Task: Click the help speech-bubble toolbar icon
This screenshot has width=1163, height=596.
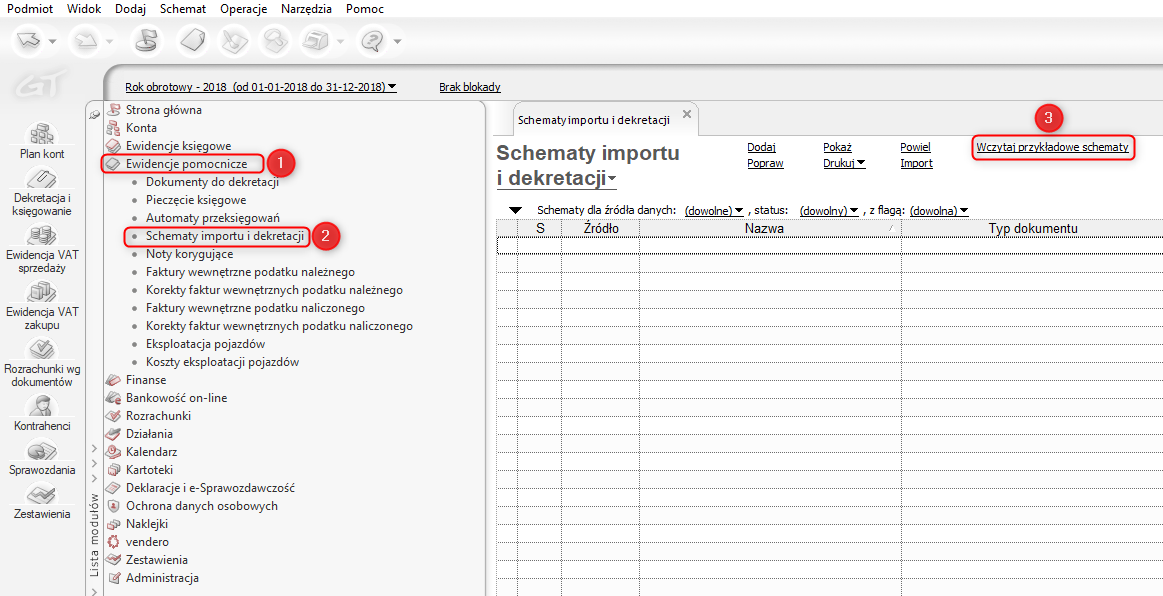Action: pyautogui.click(x=371, y=41)
